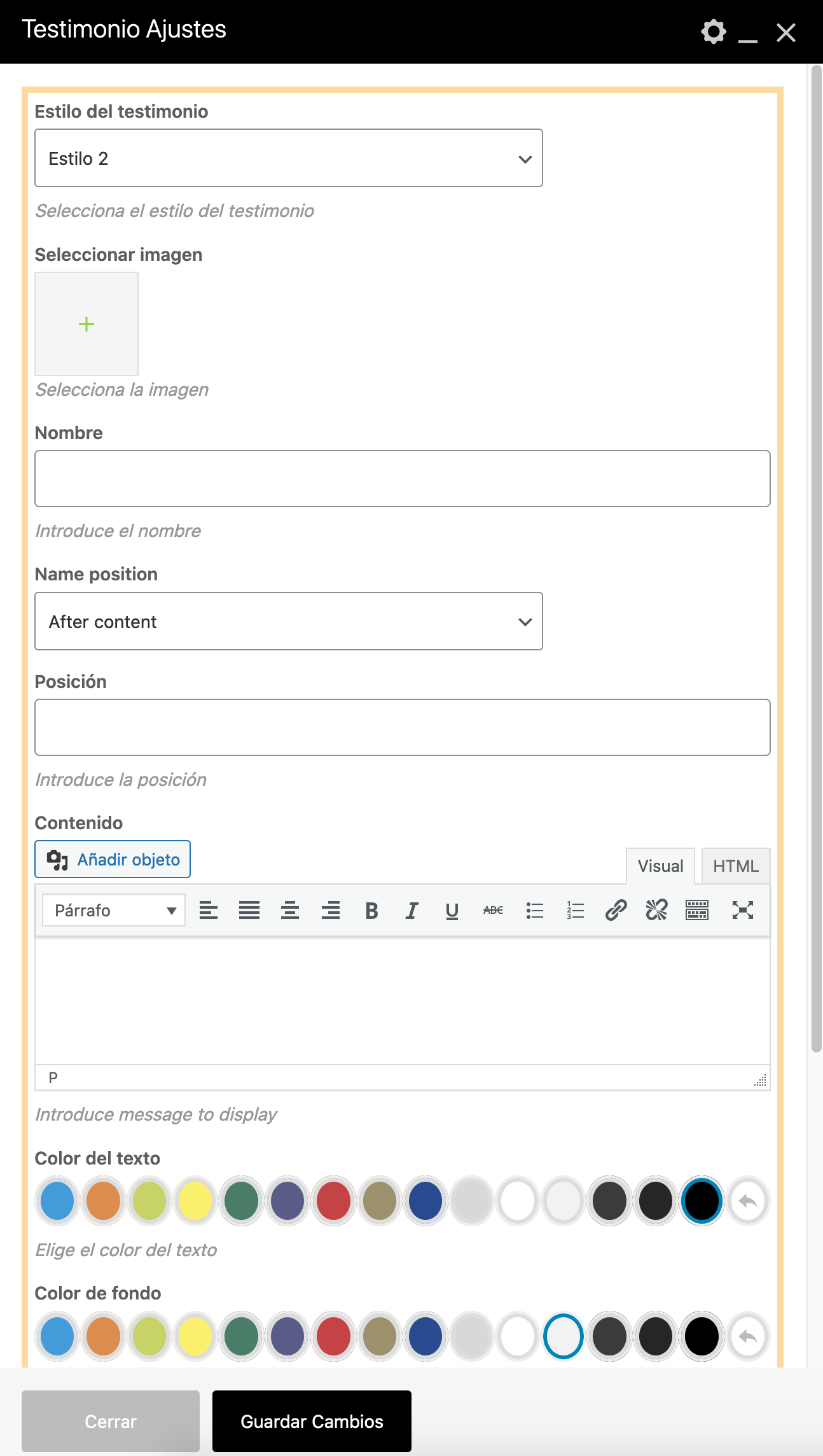Expand the Name position dropdown

pyautogui.click(x=288, y=622)
